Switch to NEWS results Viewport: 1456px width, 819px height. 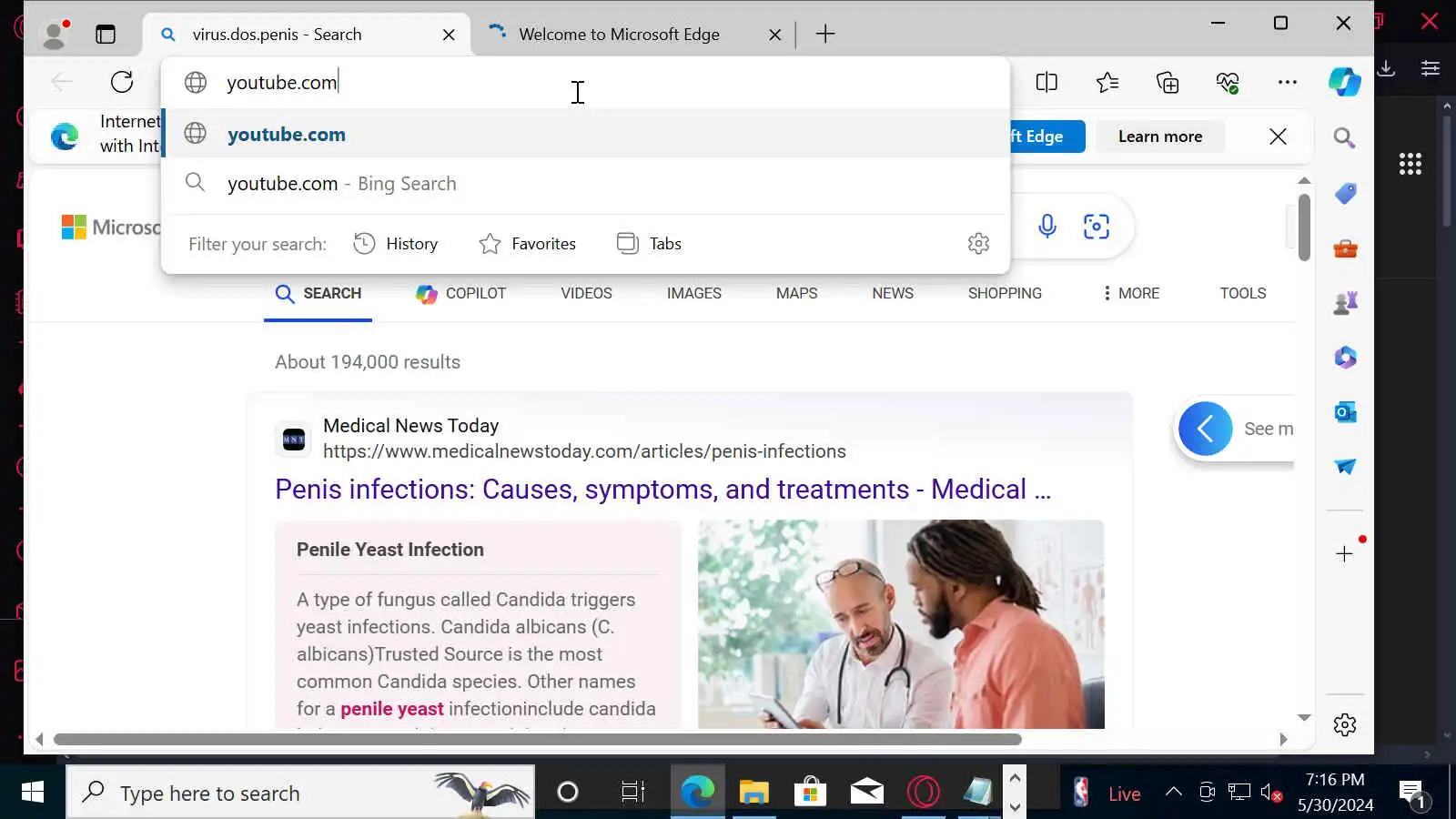(x=892, y=293)
